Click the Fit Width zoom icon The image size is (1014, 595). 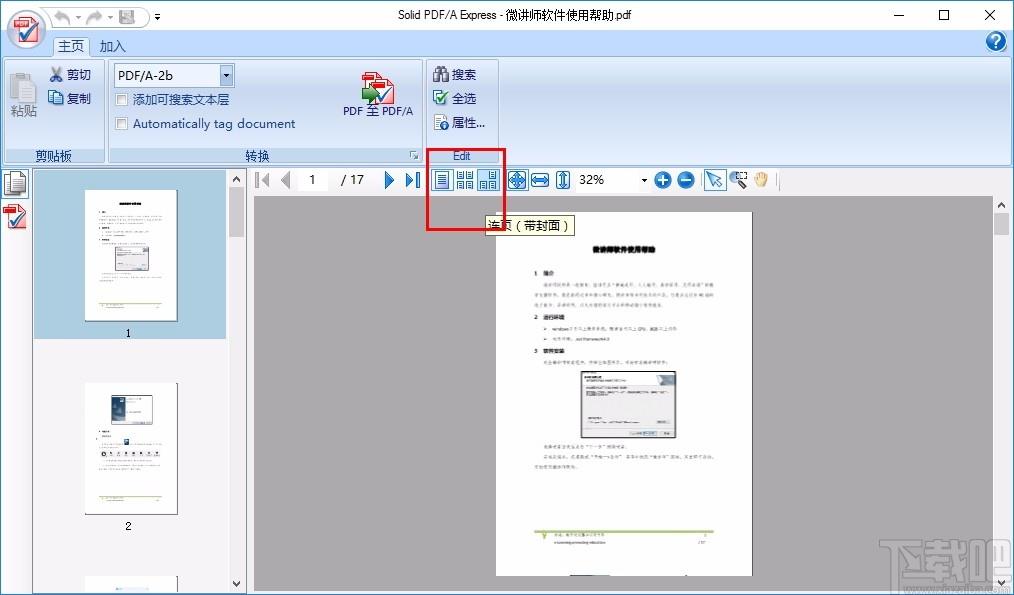[x=540, y=180]
